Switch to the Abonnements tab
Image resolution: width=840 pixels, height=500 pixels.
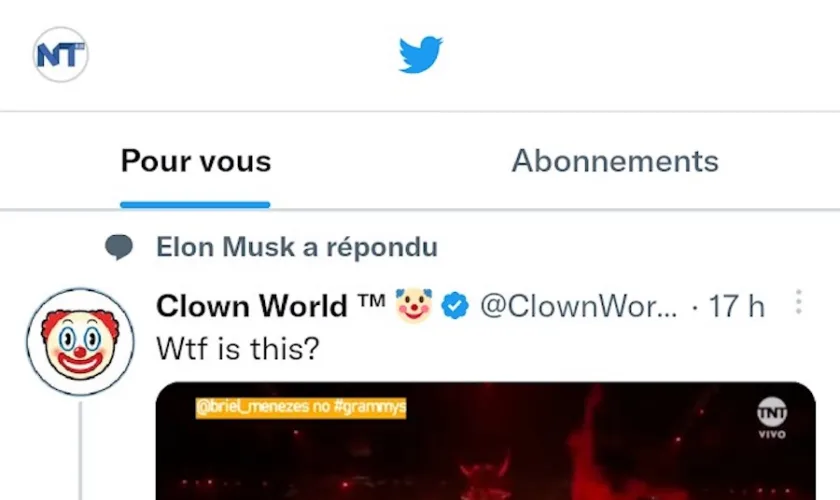(x=615, y=161)
